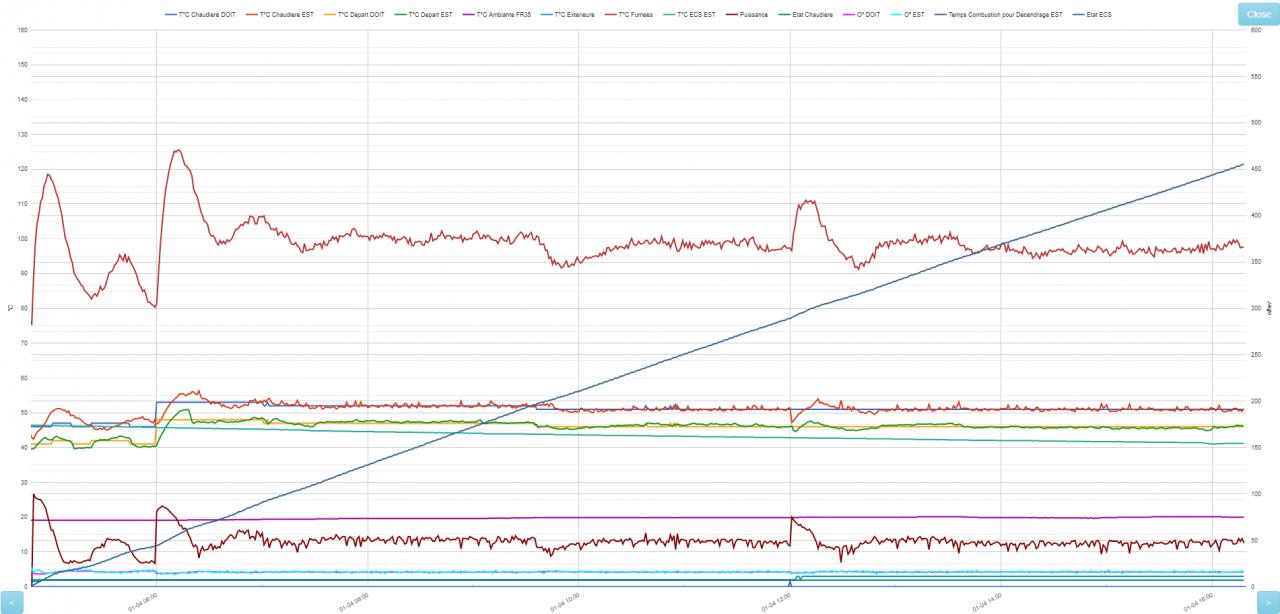Click the 110 label on left axis
Viewport: 1280px width, 614px height.
click(x=23, y=204)
